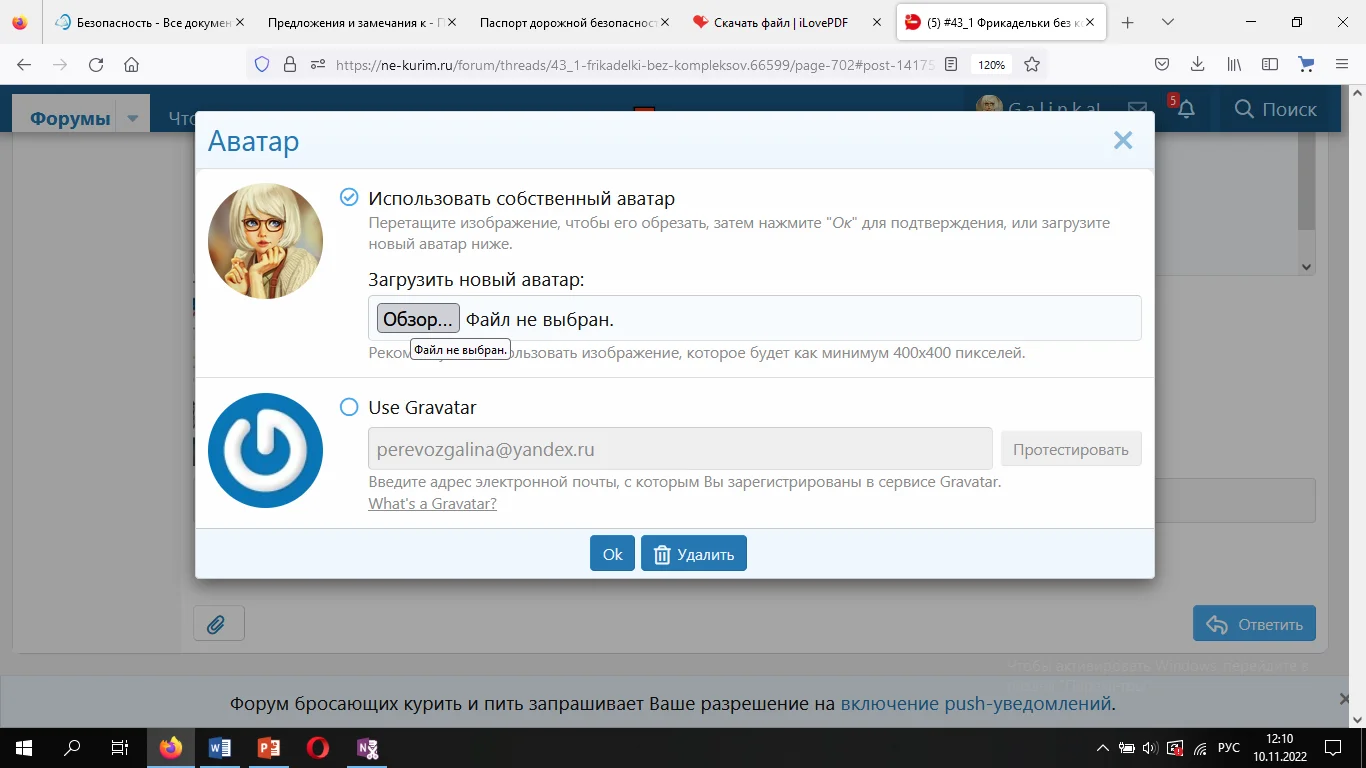
Task: Reload the current page
Action: [x=96, y=64]
